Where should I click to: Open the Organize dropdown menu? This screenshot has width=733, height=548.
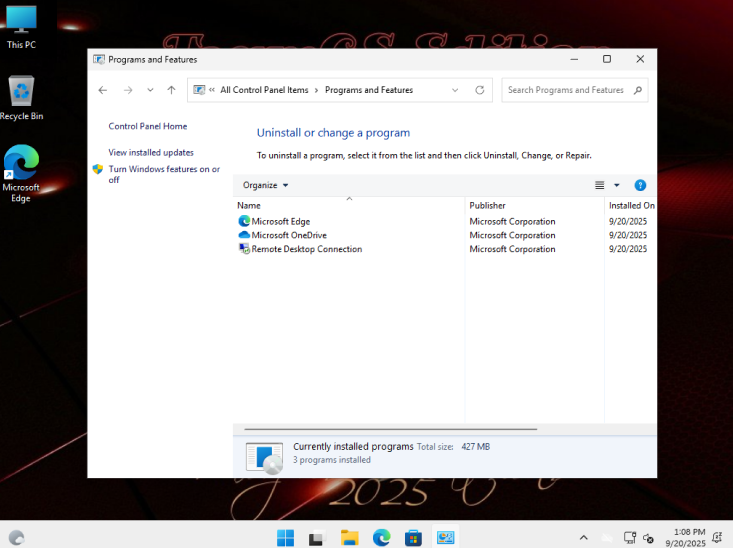click(x=265, y=185)
